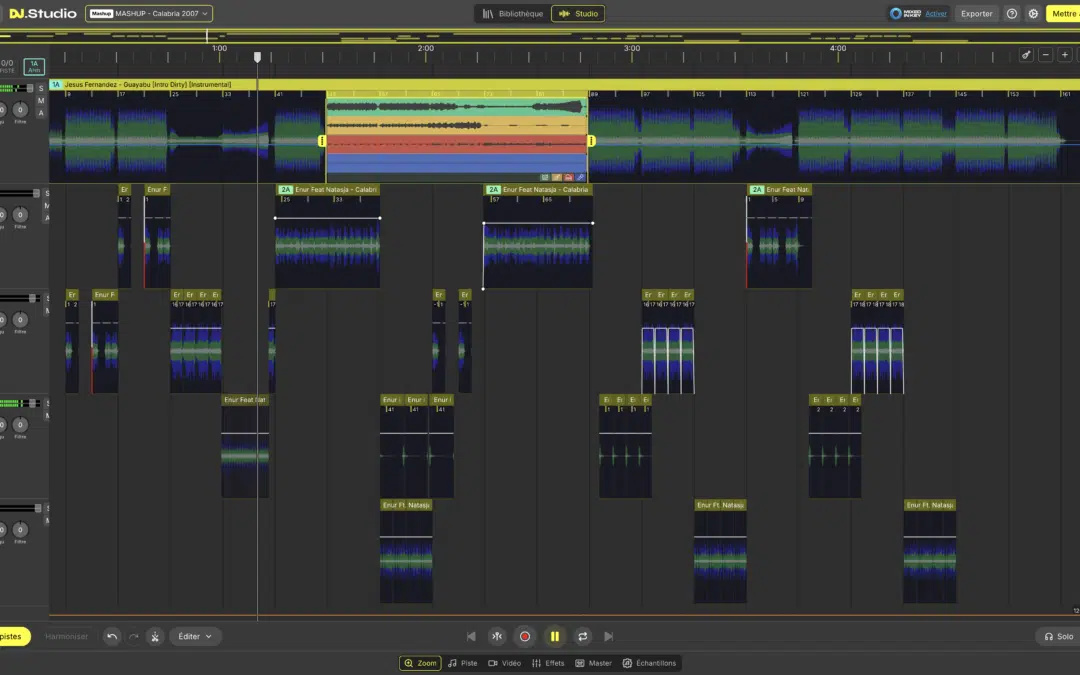Click the 3:00 mark on the timeline ruler
This screenshot has width=1080, height=675.
pos(632,48)
